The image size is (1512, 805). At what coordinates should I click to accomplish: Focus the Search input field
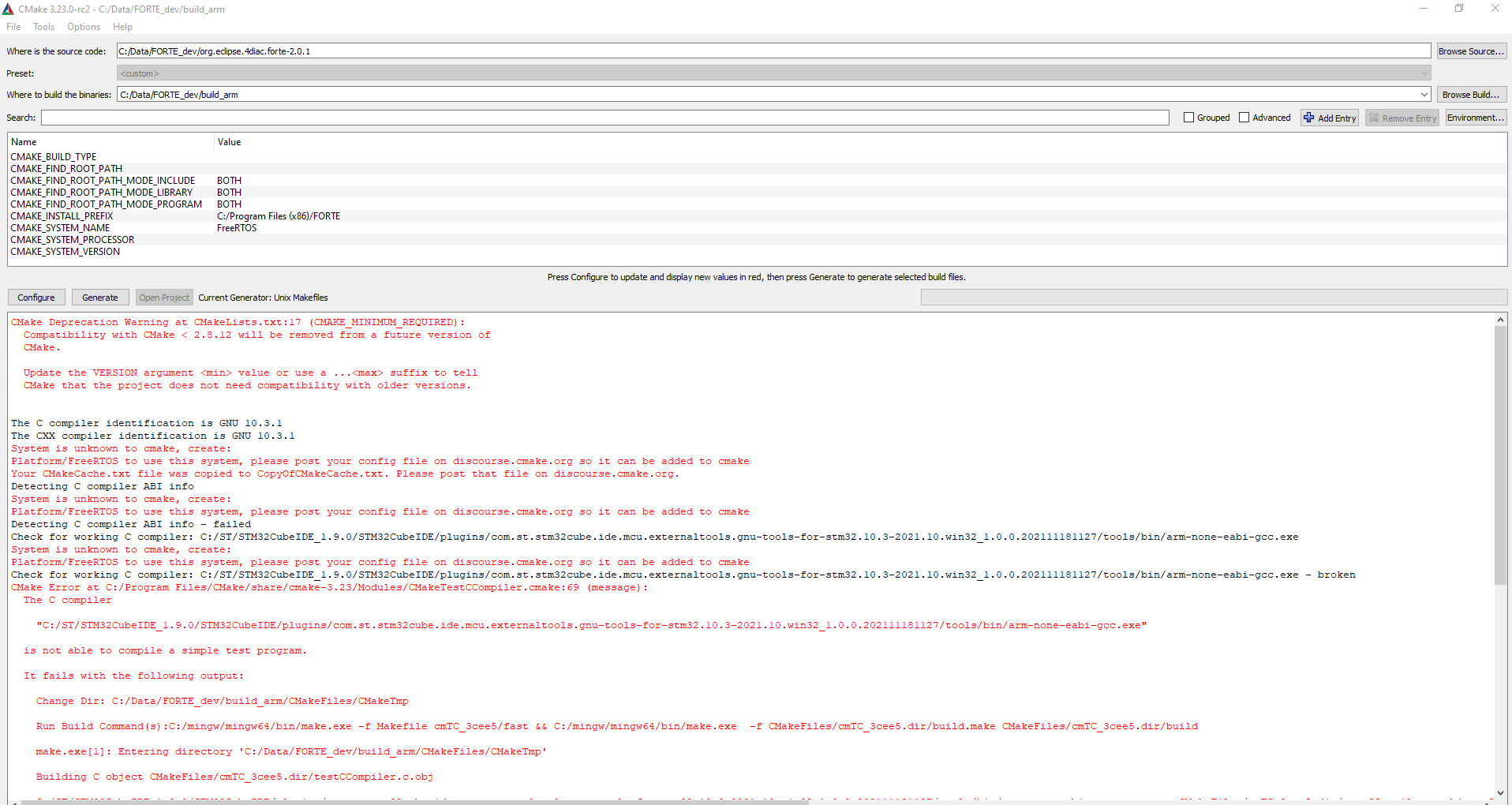pyautogui.click(x=605, y=118)
